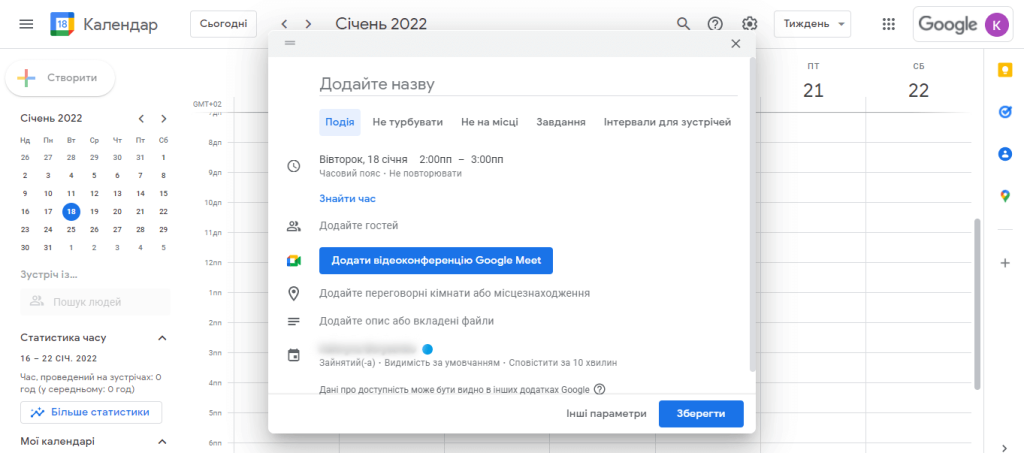Click Додати відеоконференцію Google Meet
The width and height of the screenshot is (1024, 453).
click(x=436, y=260)
